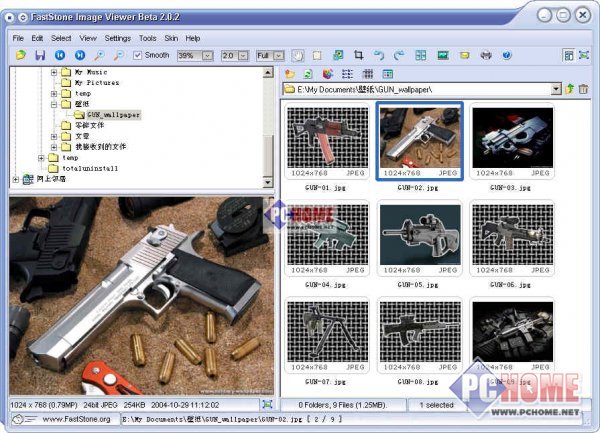This screenshot has width=600, height=433.
Task: Expand the temp folder under My Pictures
Action: click(54, 93)
